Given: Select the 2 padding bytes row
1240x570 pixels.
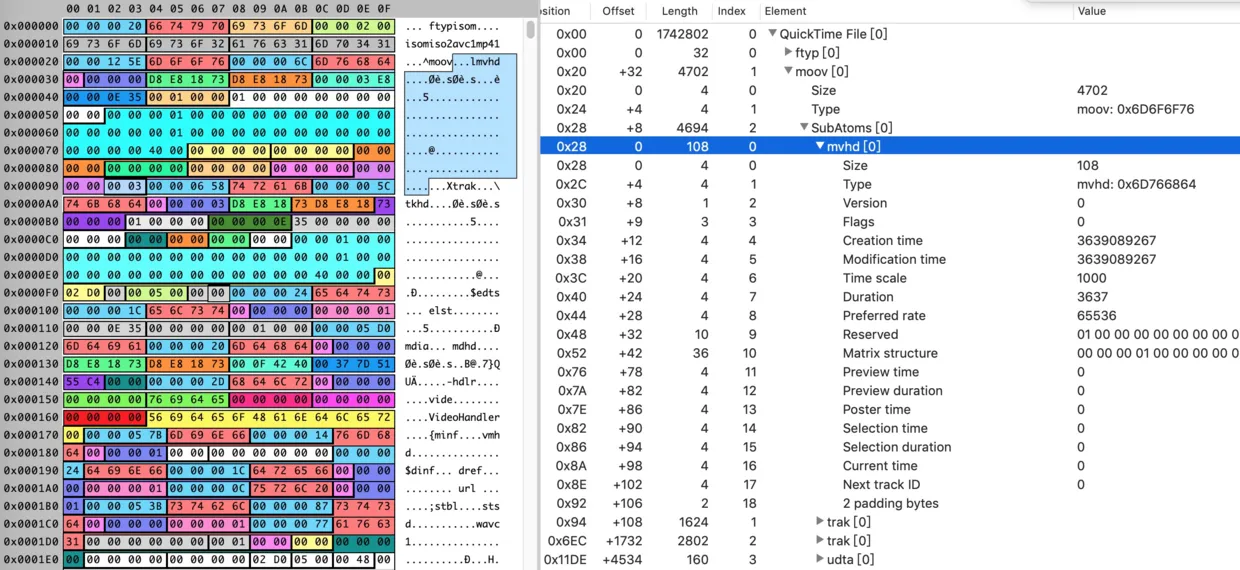Looking at the screenshot, I should [x=890, y=503].
